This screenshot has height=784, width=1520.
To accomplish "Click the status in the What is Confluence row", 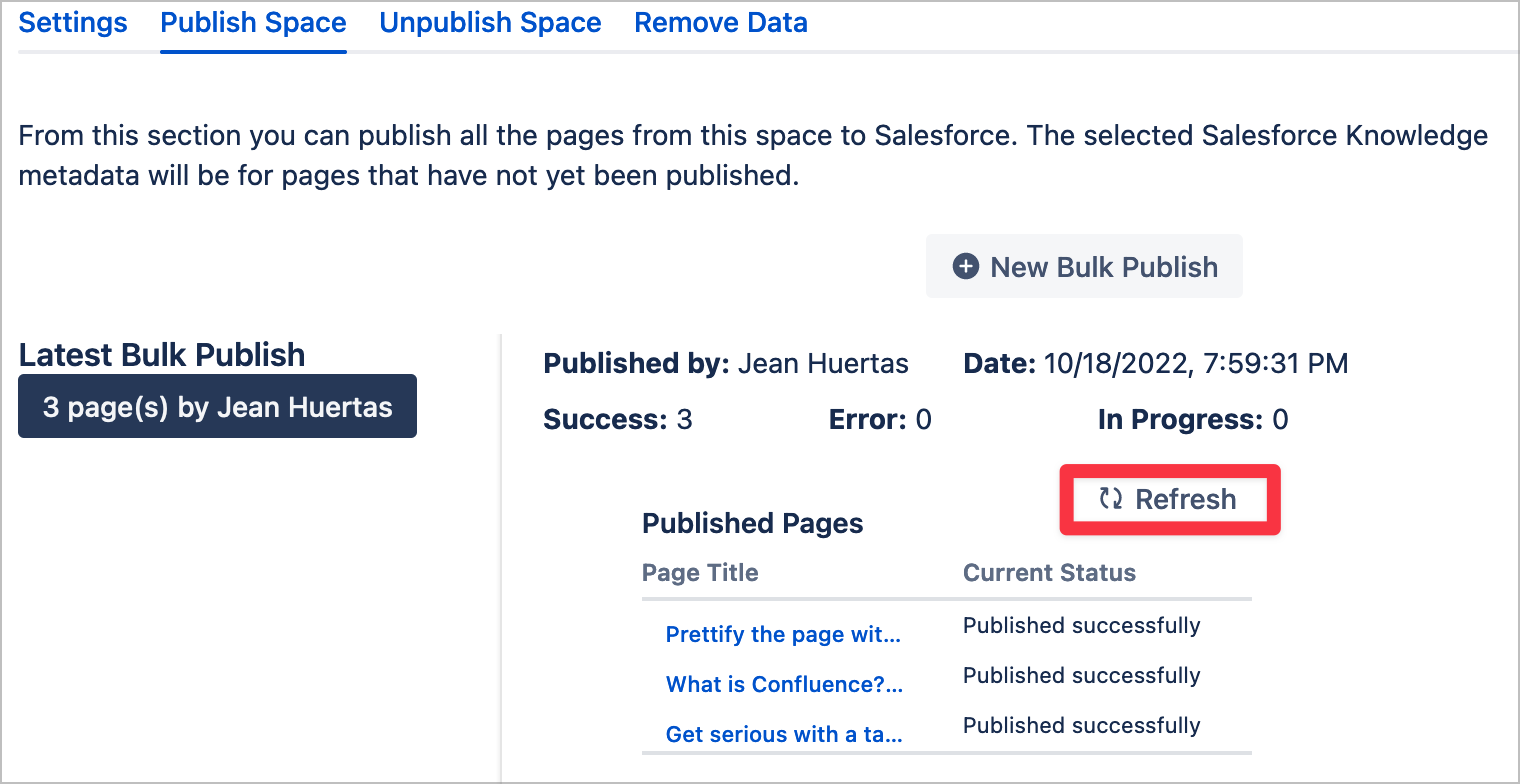I will (1081, 676).
